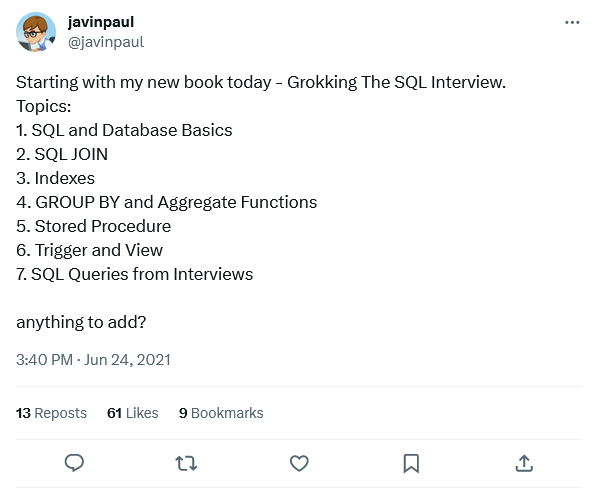Image resolution: width=598 pixels, height=488 pixels.
Task: Click the 9 Bookmarks count
Action: tap(221, 413)
